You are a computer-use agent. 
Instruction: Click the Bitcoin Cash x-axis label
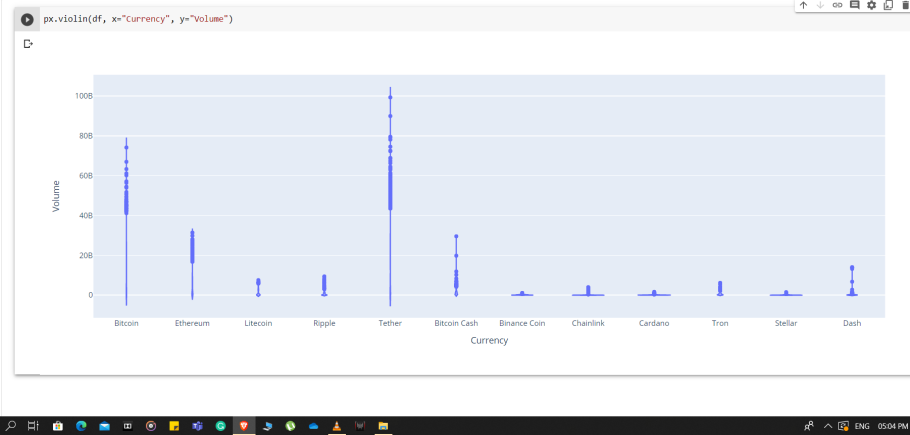click(x=456, y=323)
